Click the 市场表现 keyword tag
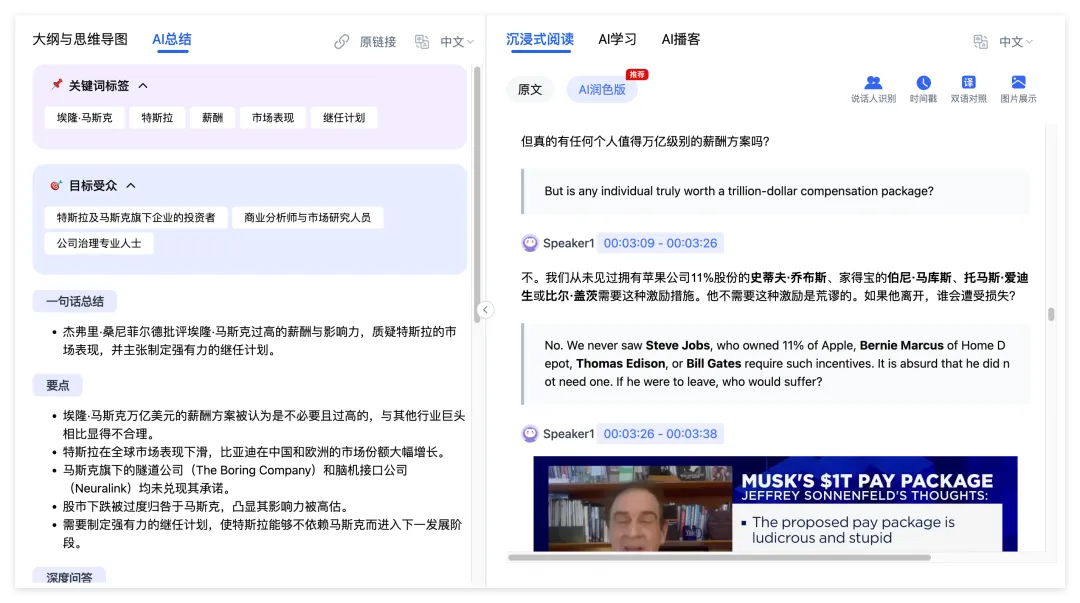This screenshot has height=603, width=1080. [x=273, y=118]
